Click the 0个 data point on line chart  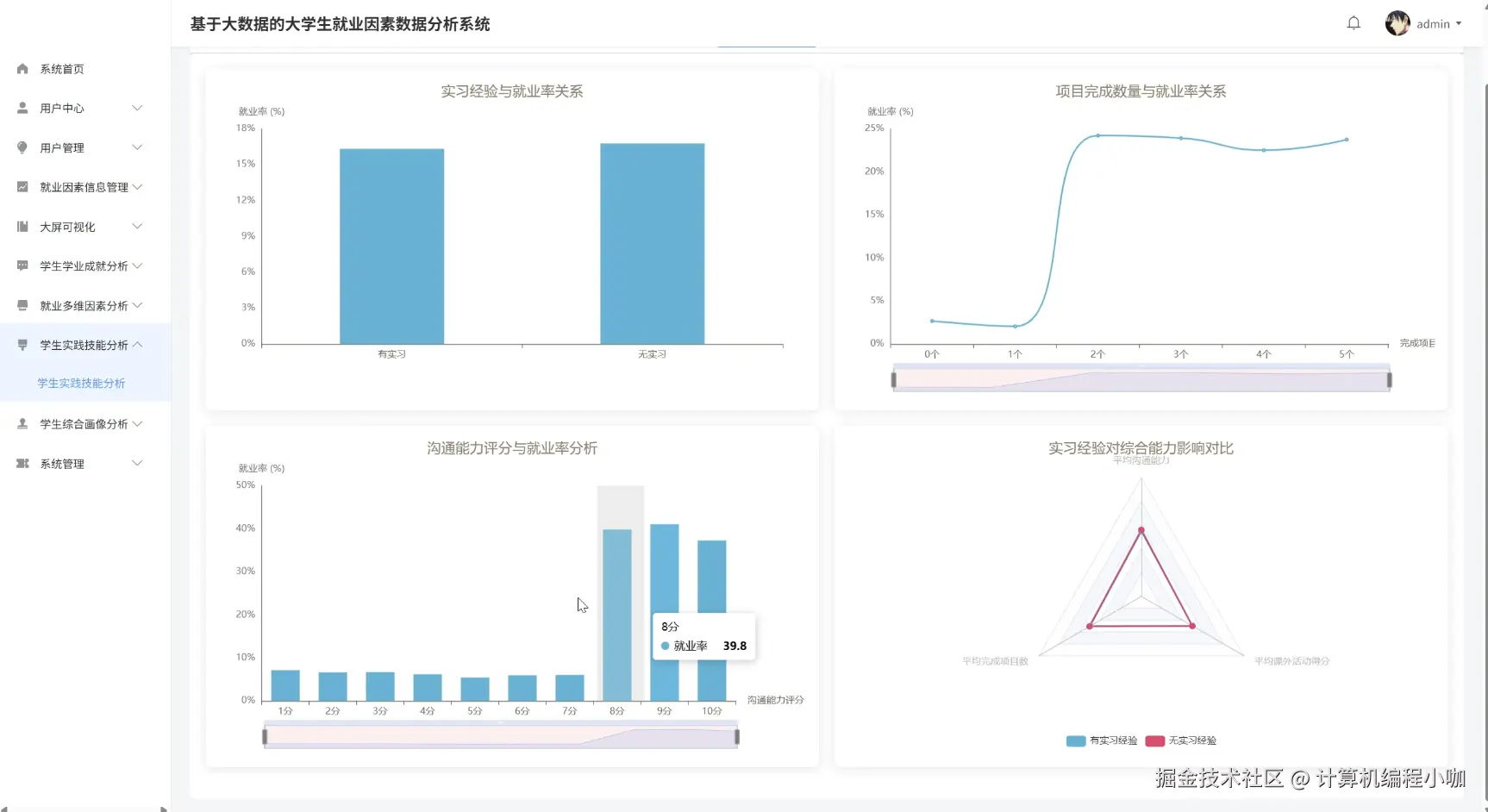[x=932, y=321]
